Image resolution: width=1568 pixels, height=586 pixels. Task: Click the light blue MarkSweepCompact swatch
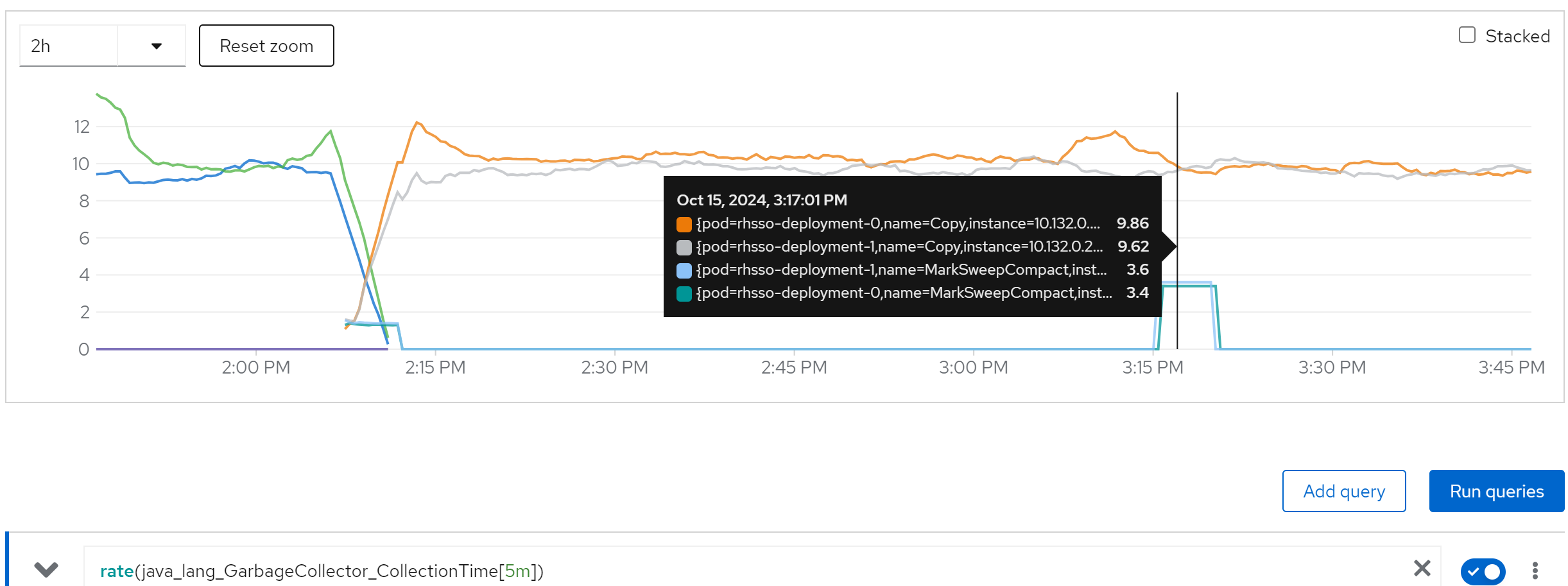[x=684, y=270]
